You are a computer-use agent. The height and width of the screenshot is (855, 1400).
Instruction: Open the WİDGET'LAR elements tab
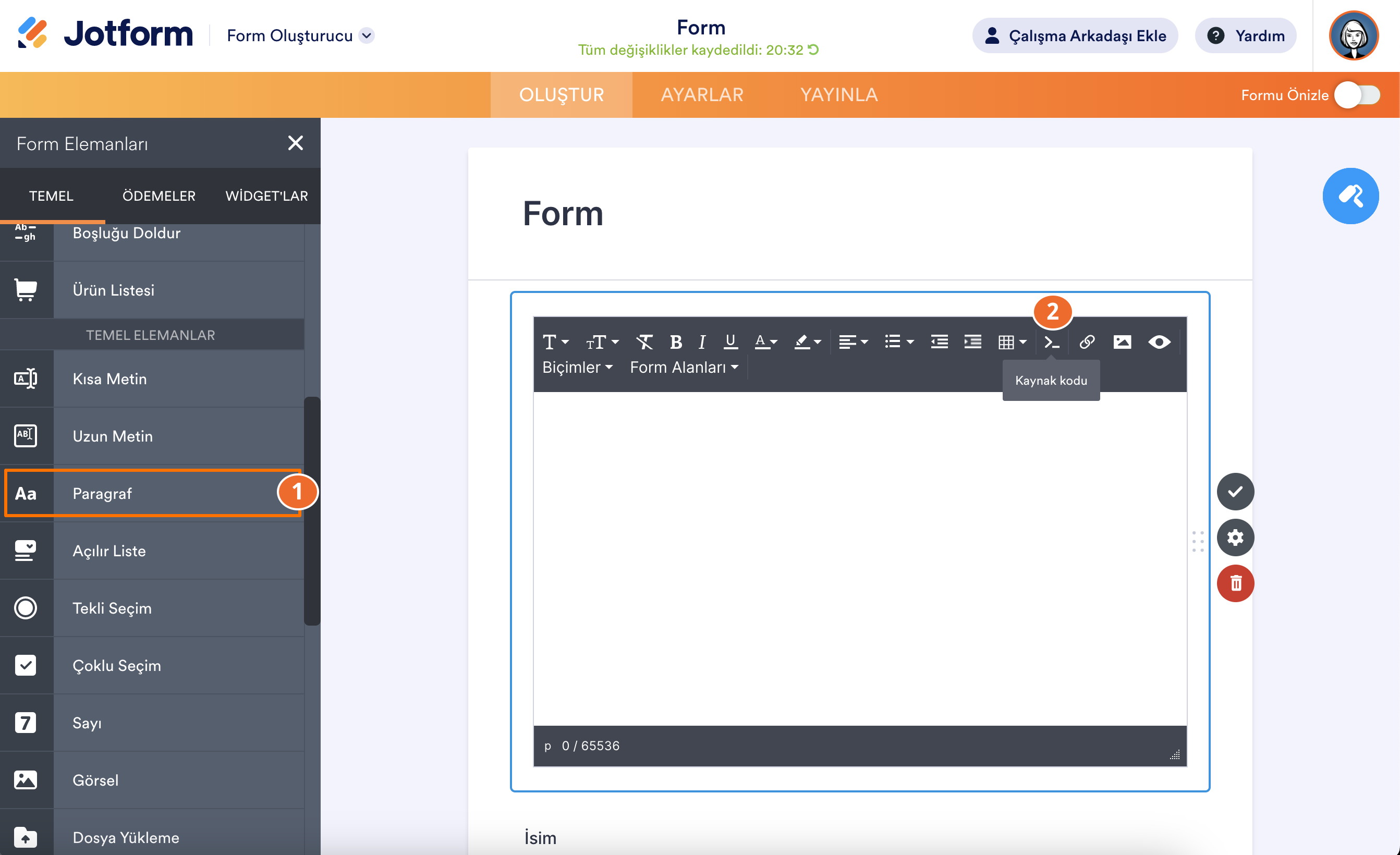[266, 196]
